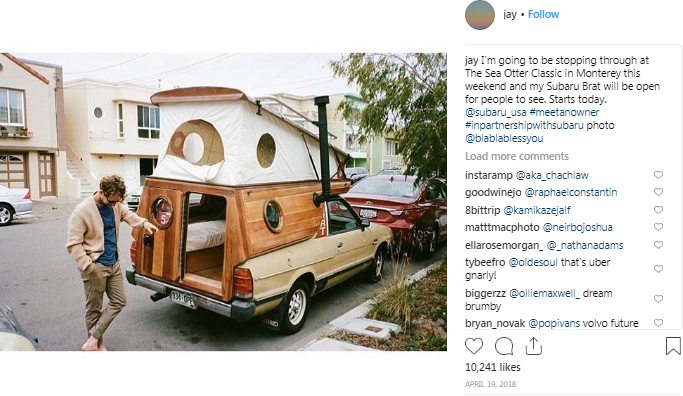The width and height of the screenshot is (683, 396).
Task: View the 10,241 likes list
Action: click(493, 367)
